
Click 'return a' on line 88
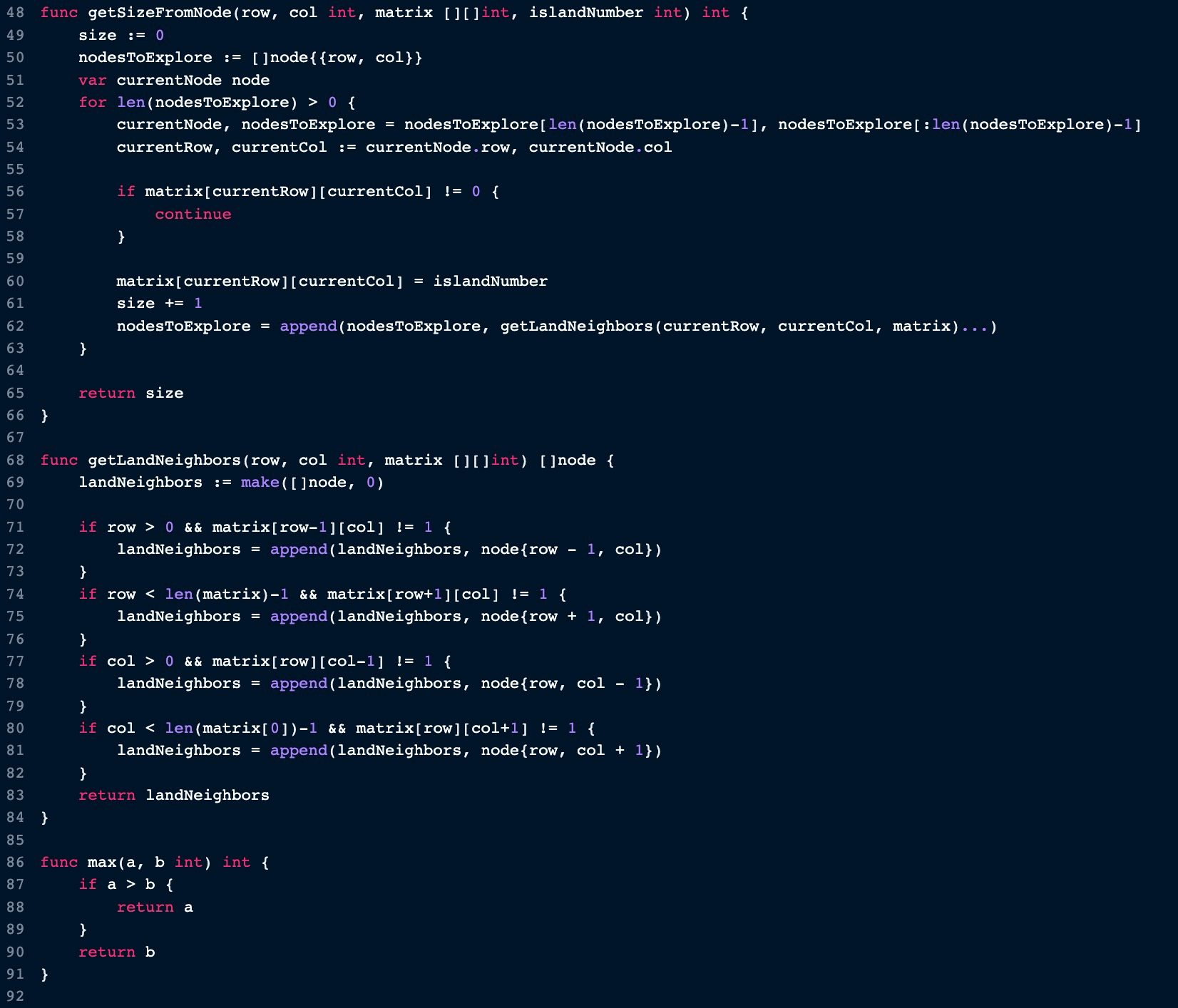(x=155, y=907)
